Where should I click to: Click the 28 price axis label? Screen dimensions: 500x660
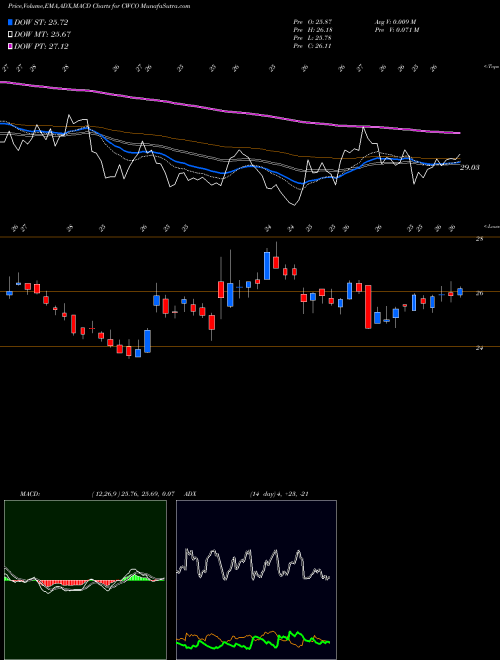[479, 239]
